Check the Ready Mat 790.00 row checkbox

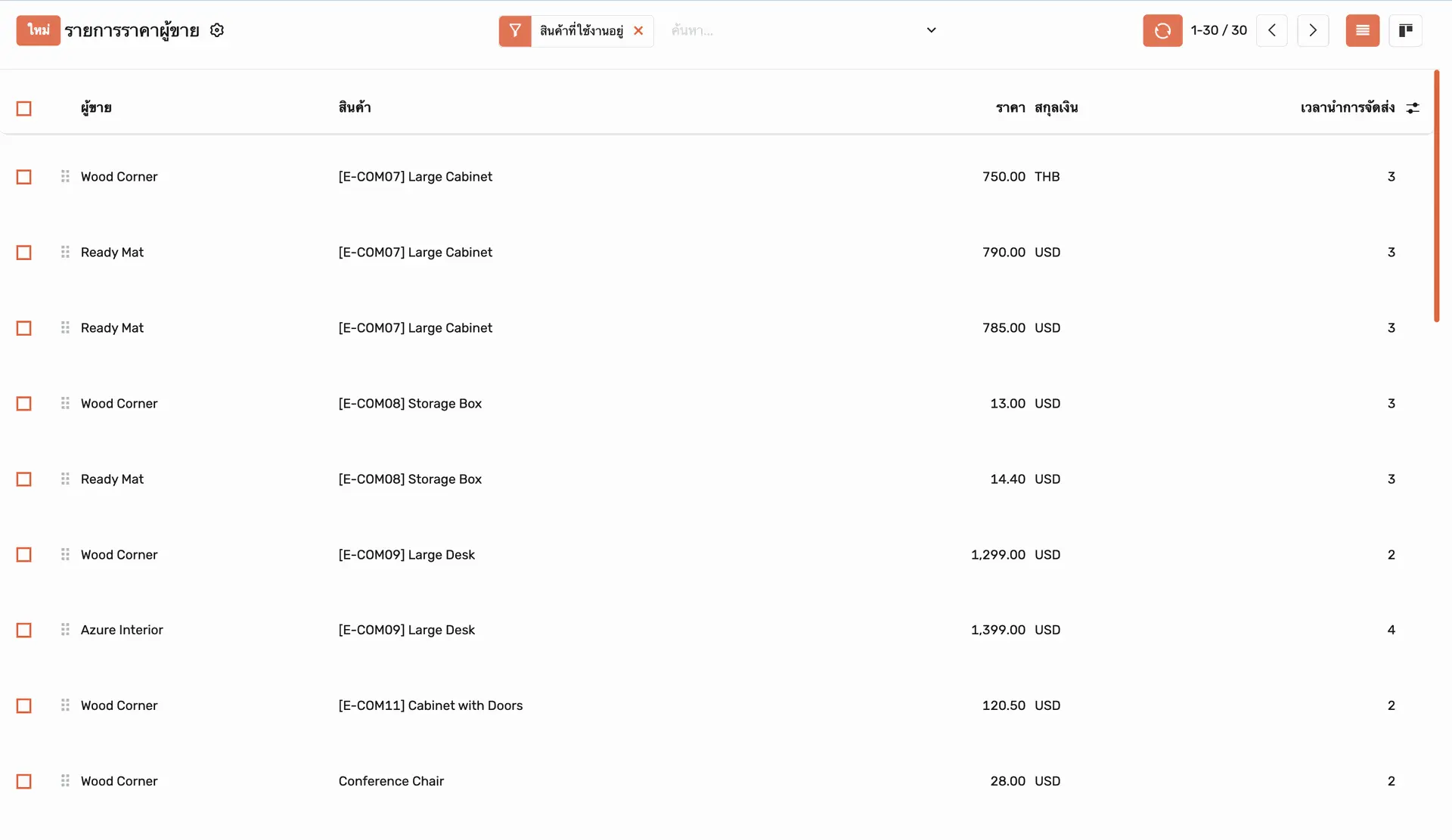click(24, 253)
